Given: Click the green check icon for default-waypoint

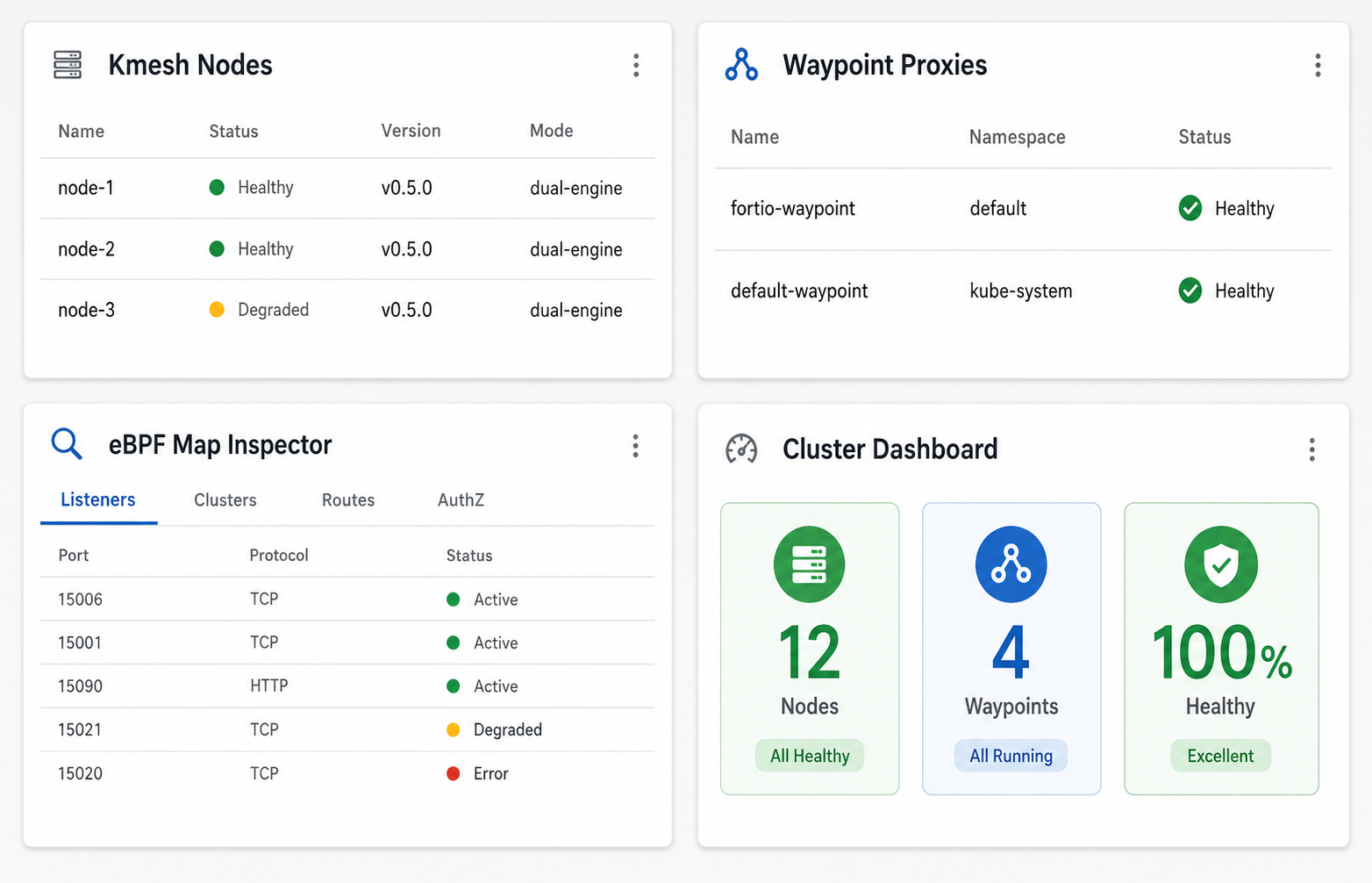Looking at the screenshot, I should click(1190, 291).
